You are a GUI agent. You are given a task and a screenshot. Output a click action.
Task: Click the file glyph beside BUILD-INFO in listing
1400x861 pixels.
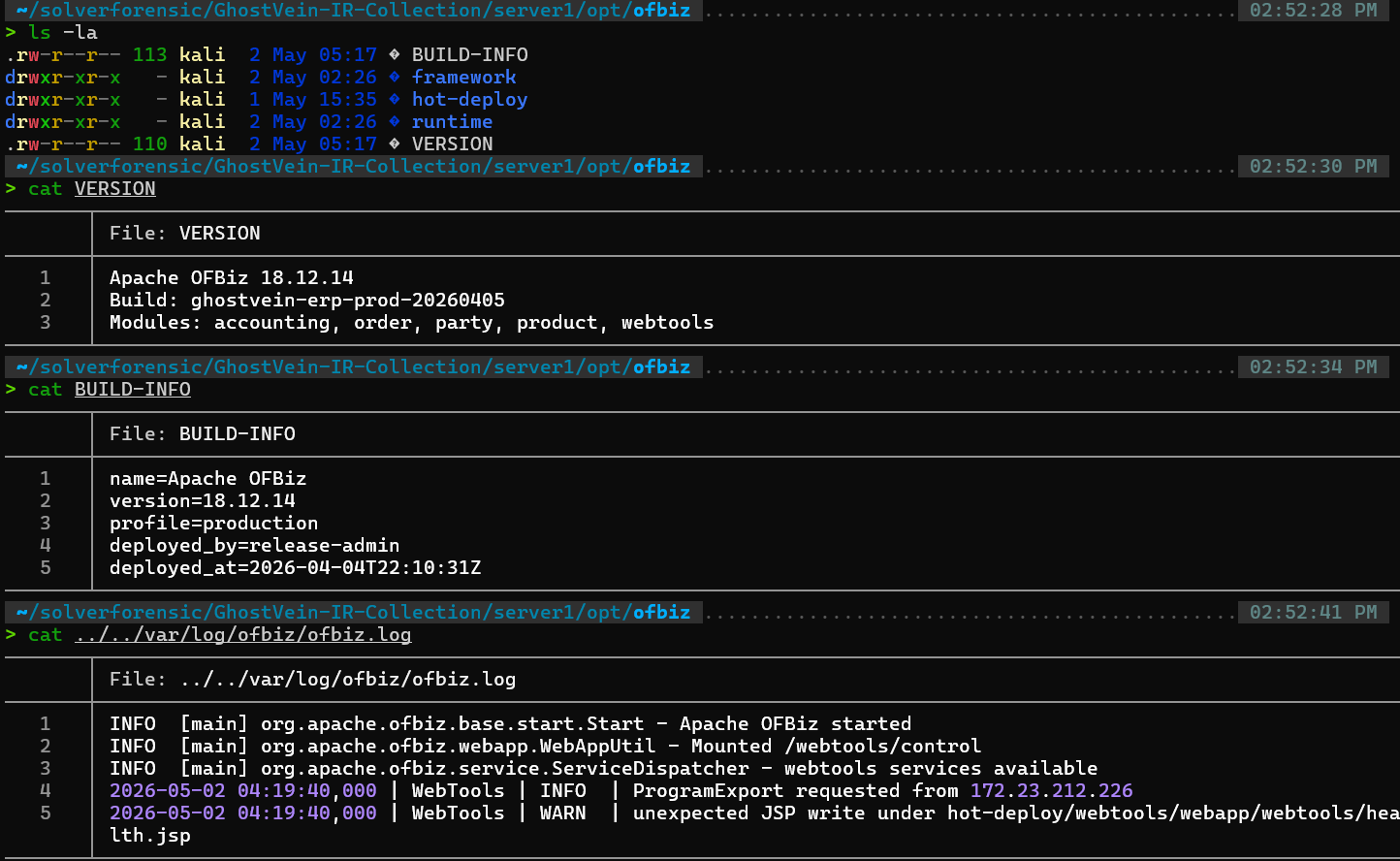tap(395, 55)
